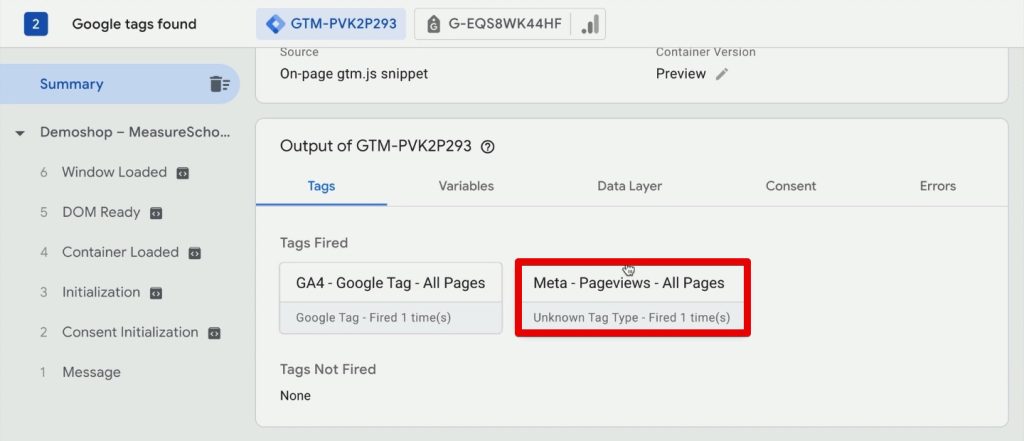Click the code icon next to Consent Initialization
Screen dimensions: 1024x441
[214, 333]
